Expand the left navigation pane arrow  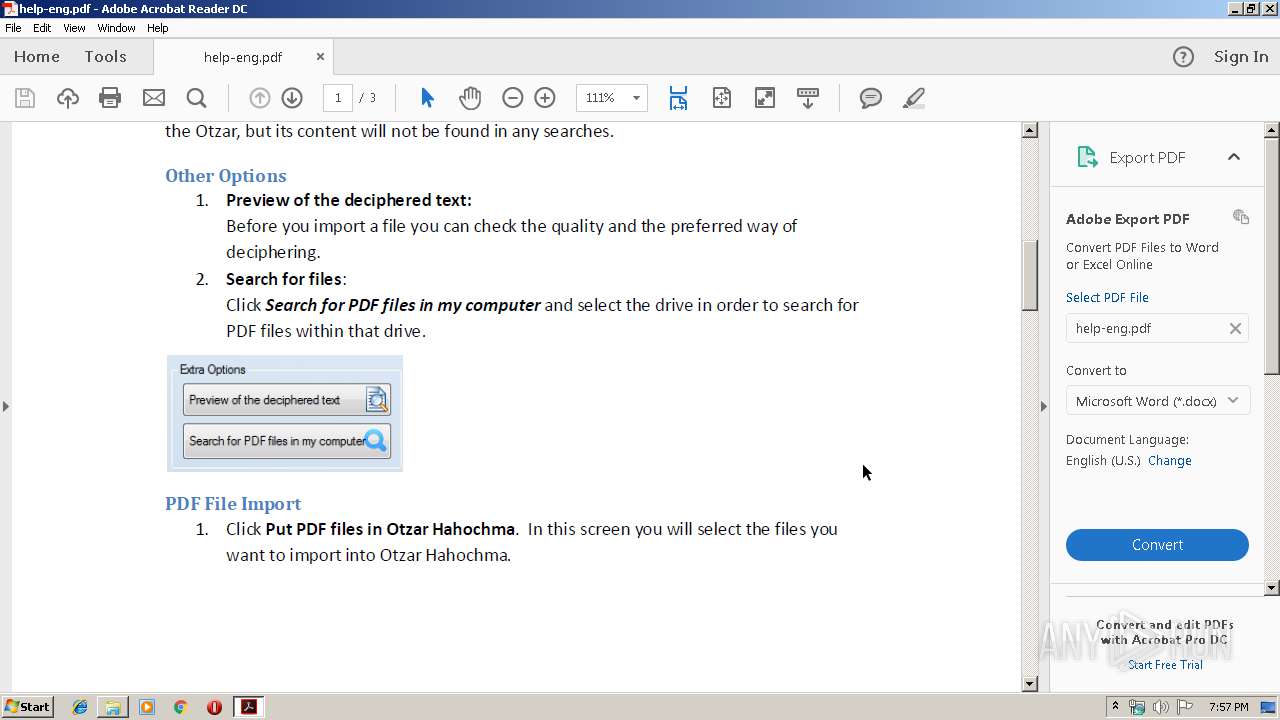(x=6, y=406)
